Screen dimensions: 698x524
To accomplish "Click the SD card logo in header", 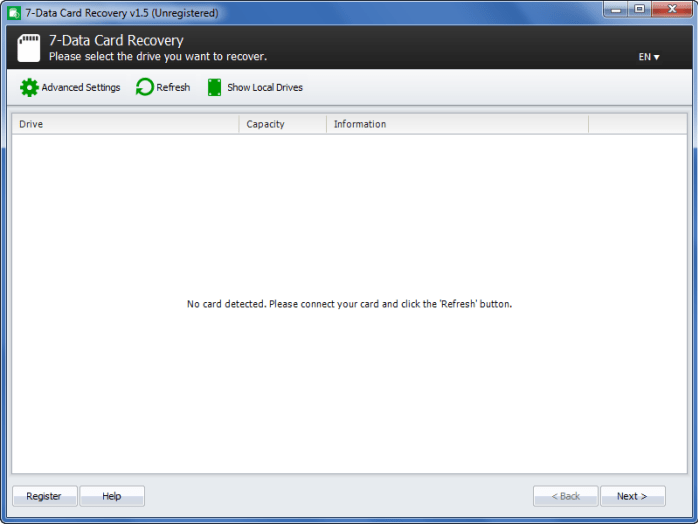I will [x=28, y=48].
